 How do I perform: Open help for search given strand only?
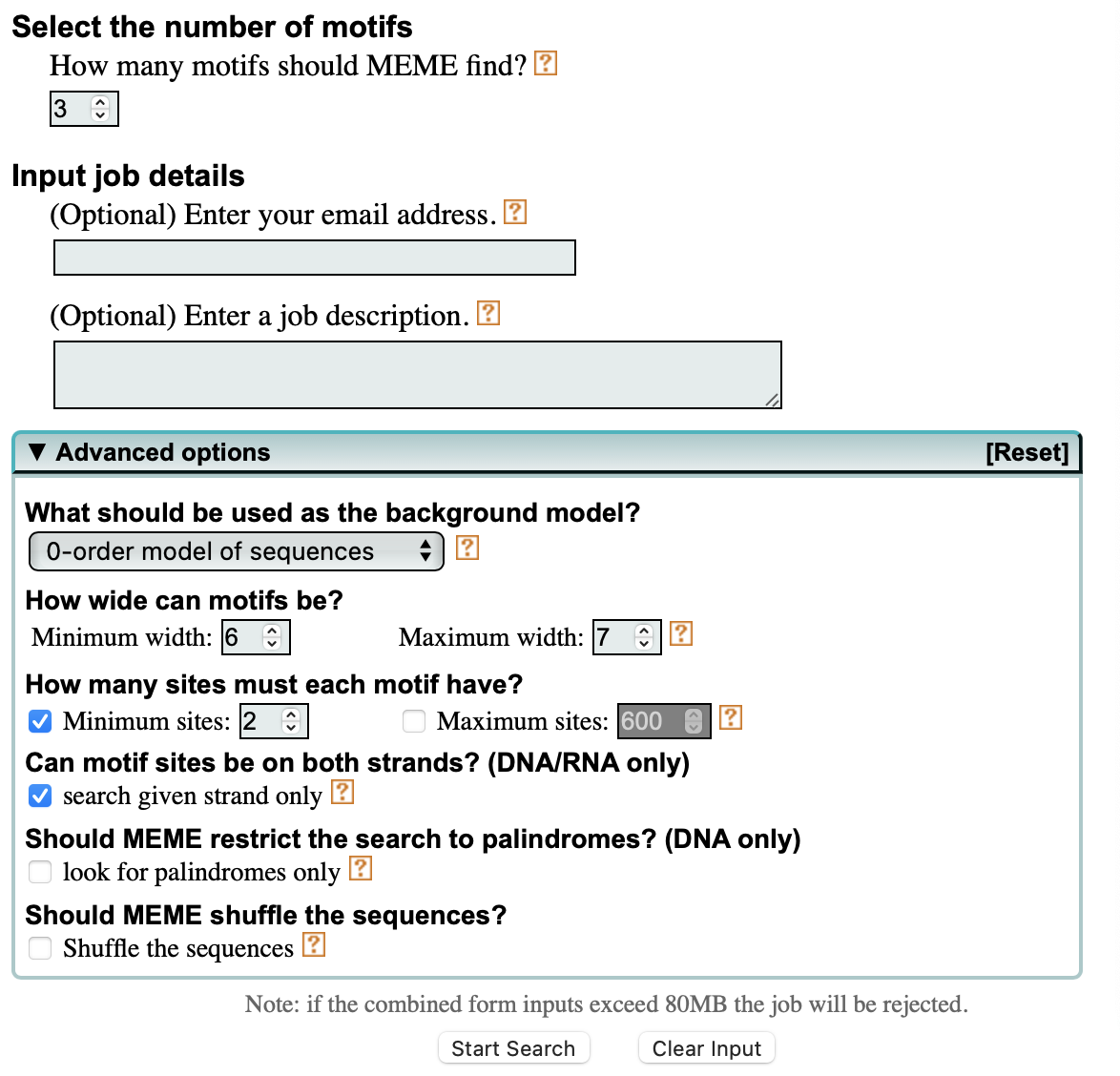pyautogui.click(x=342, y=793)
